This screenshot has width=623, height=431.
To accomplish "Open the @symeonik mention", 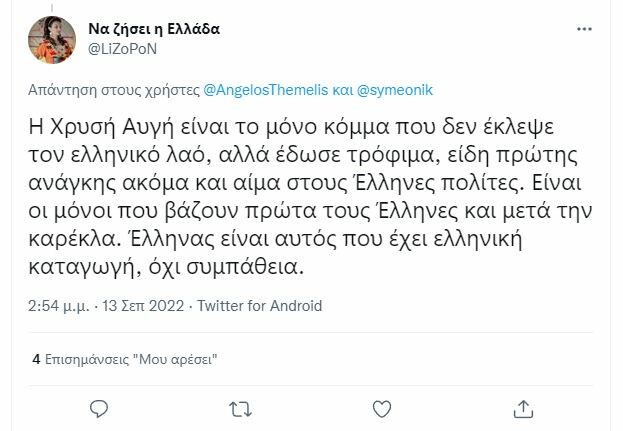I will [393, 91].
